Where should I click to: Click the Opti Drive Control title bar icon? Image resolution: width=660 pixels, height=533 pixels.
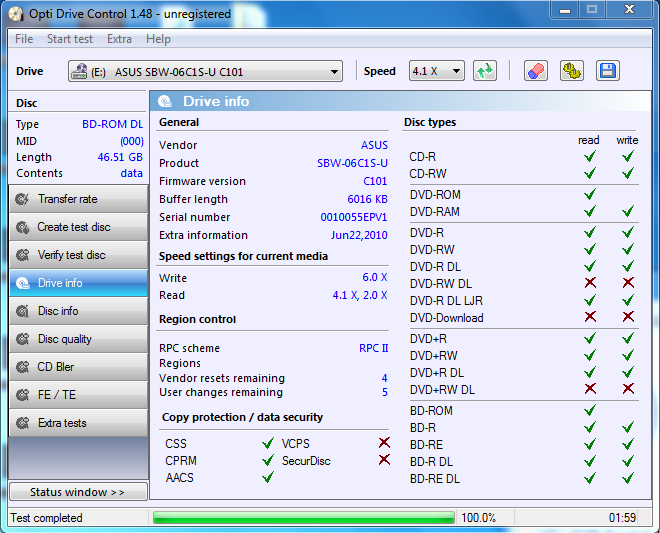pos(16,14)
